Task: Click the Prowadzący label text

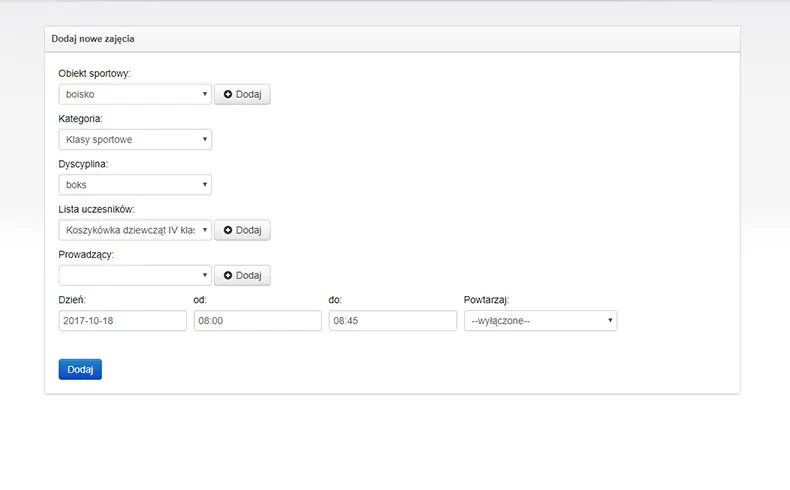Action: [x=86, y=254]
